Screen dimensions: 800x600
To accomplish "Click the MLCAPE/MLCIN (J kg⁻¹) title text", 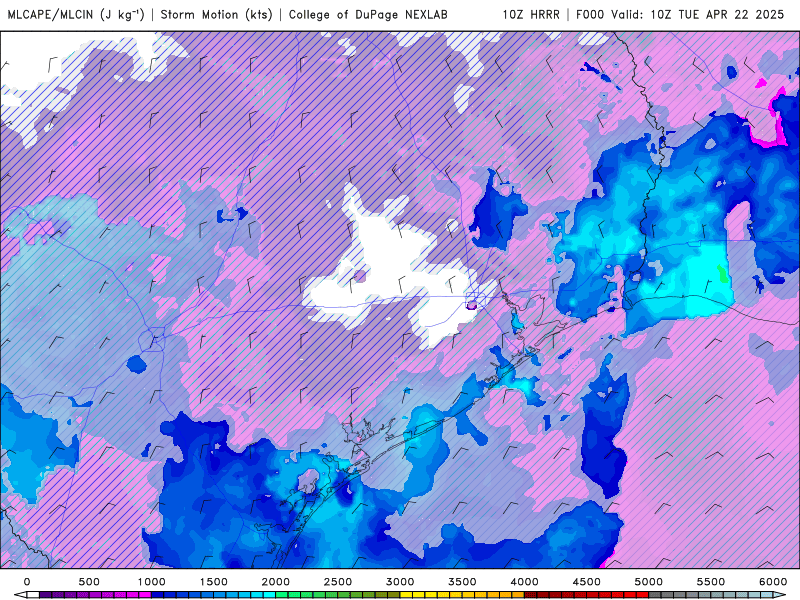I will [x=76, y=14].
